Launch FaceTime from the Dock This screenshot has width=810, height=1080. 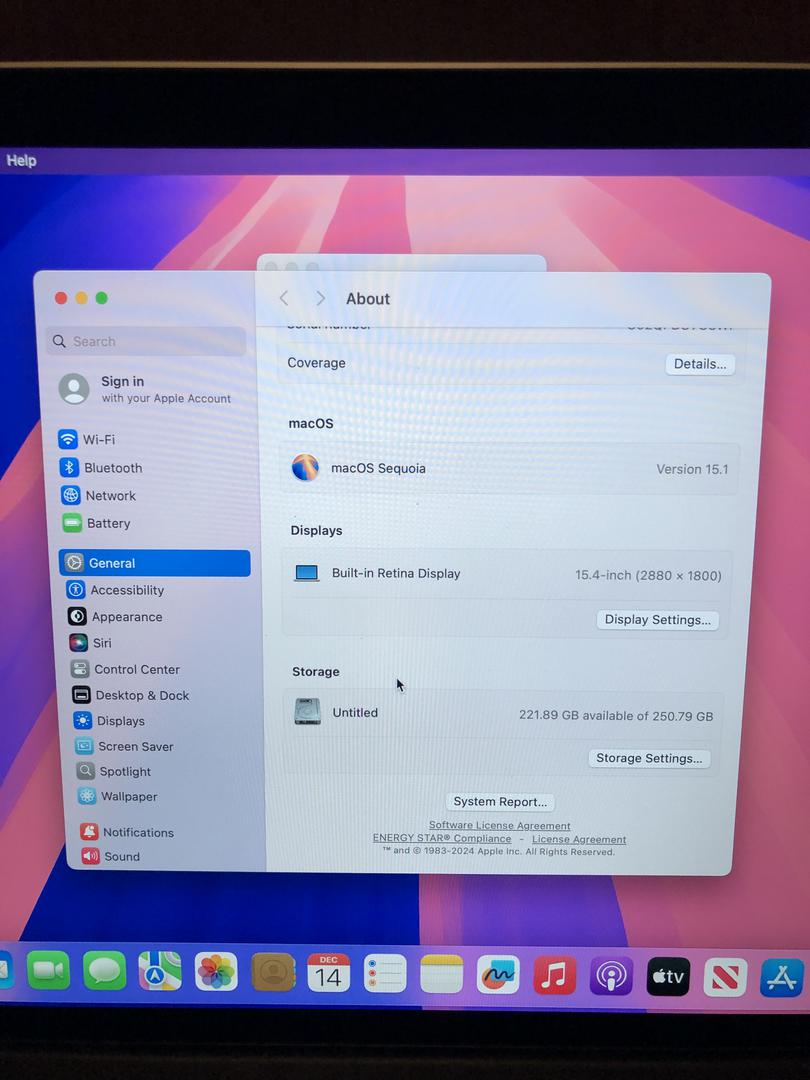coord(48,970)
